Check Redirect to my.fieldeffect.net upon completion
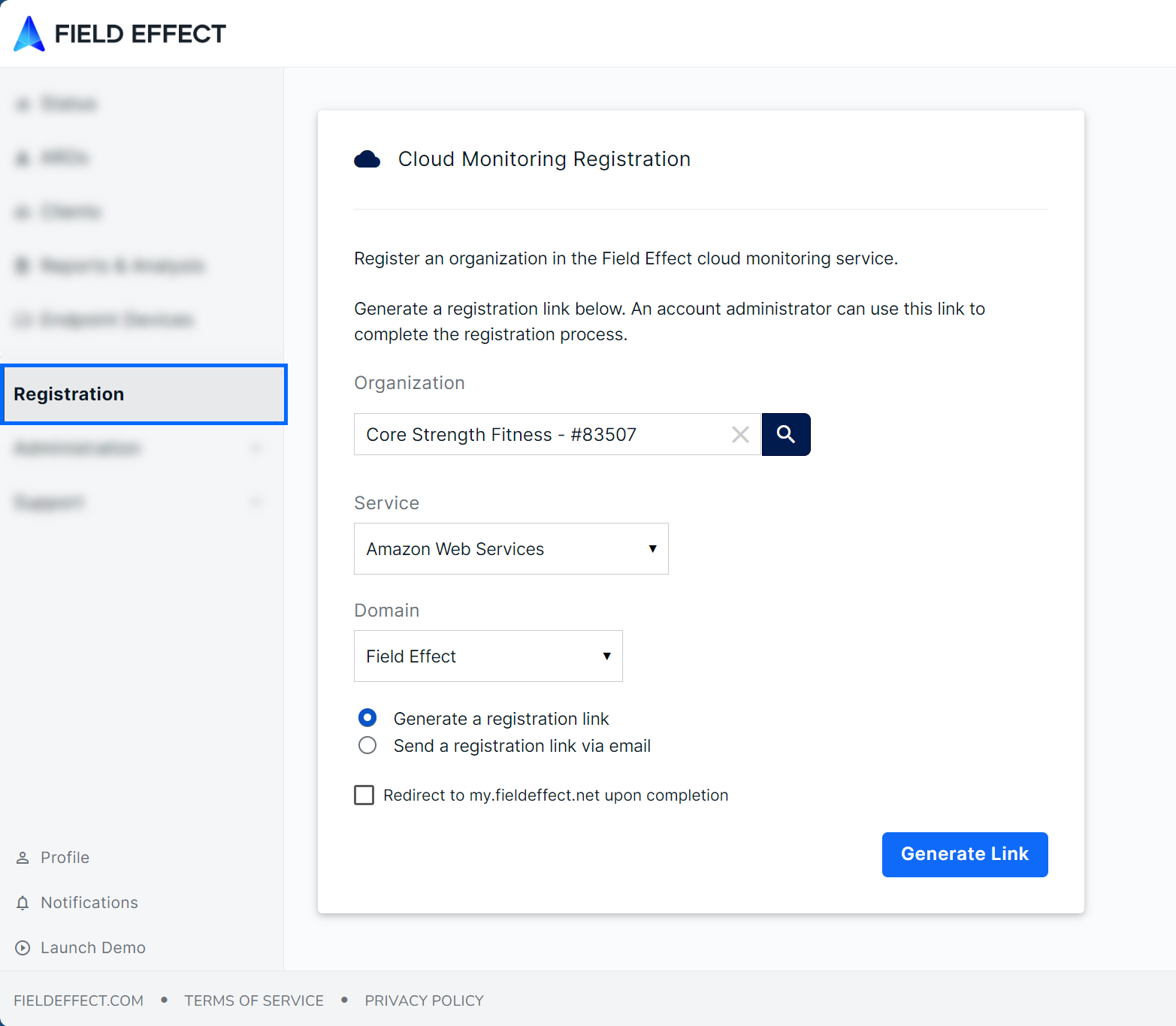1176x1026 pixels. [364, 795]
